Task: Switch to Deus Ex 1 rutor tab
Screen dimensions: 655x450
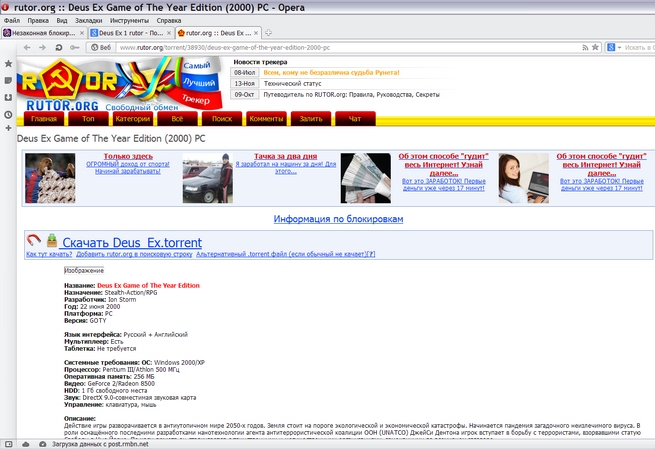Action: click(131, 33)
